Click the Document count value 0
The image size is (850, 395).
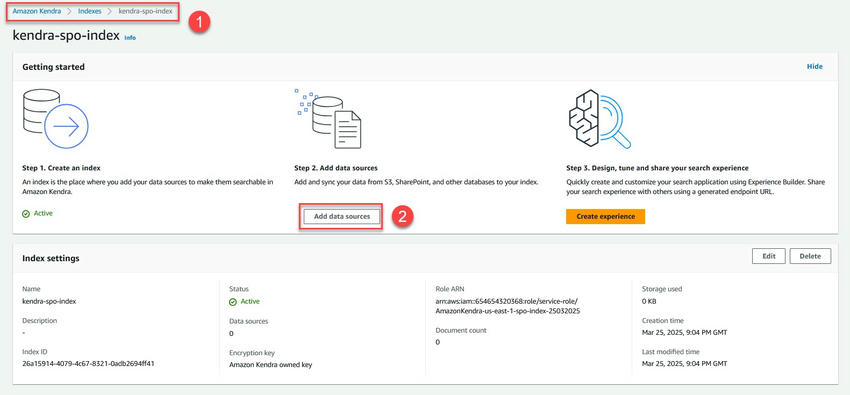click(438, 342)
